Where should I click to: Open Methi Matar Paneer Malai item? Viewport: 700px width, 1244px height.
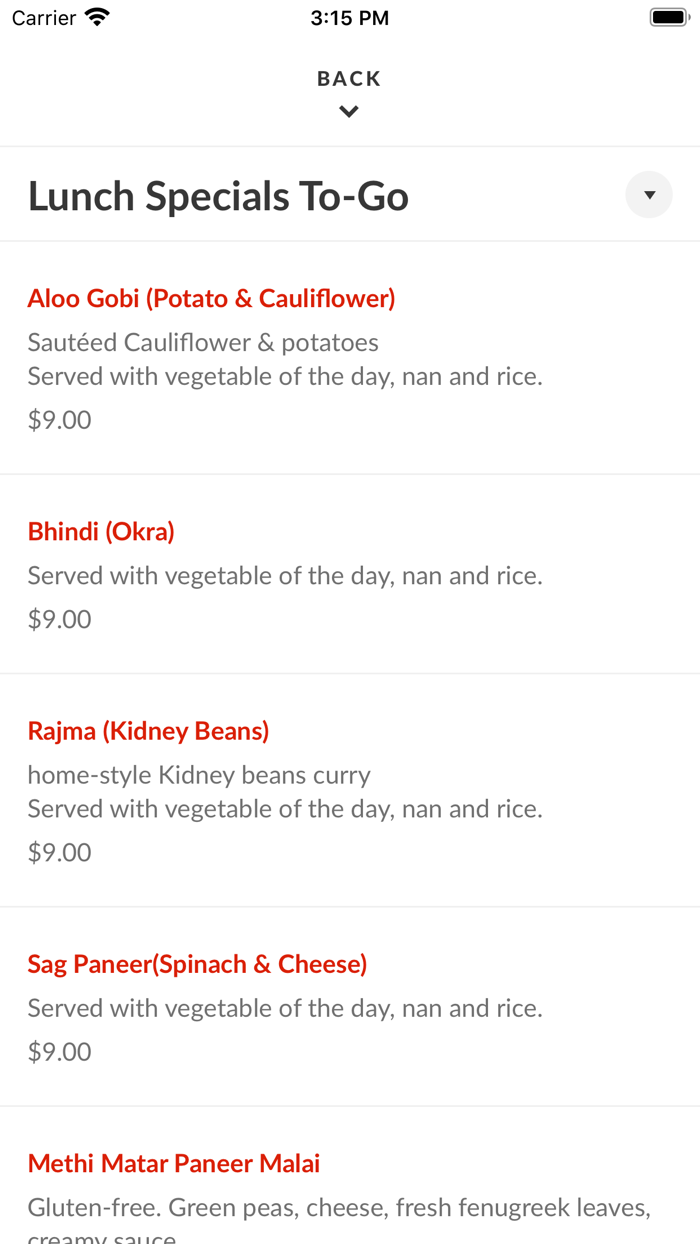174,1164
